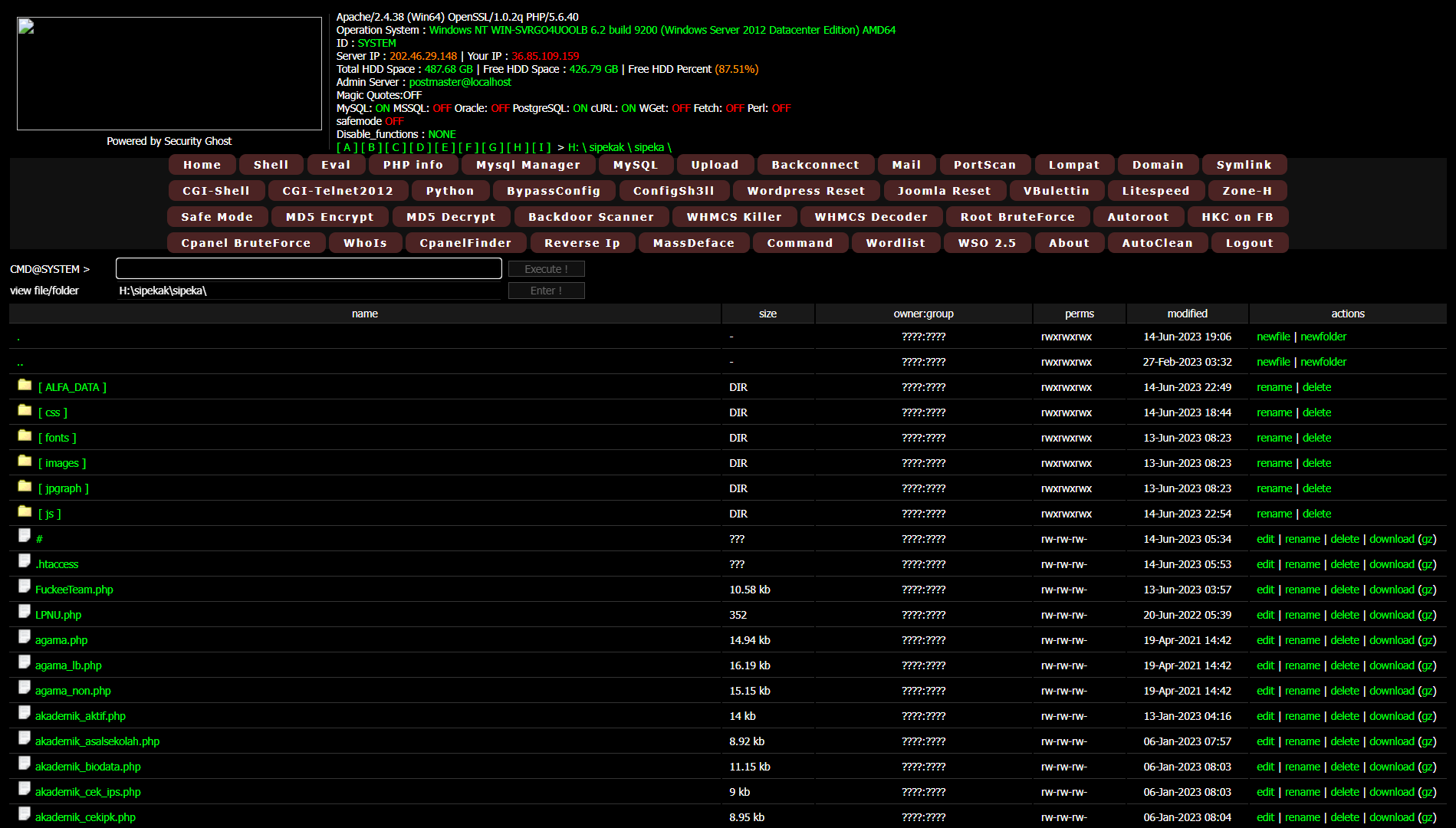Click the Backdoor Scanner button
Image resolution: width=1456 pixels, height=828 pixels.
click(591, 217)
